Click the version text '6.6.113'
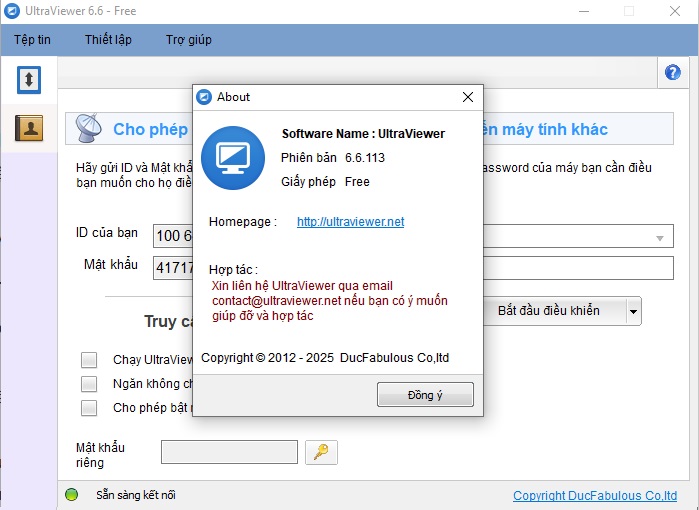This screenshot has width=699, height=510. (365, 157)
